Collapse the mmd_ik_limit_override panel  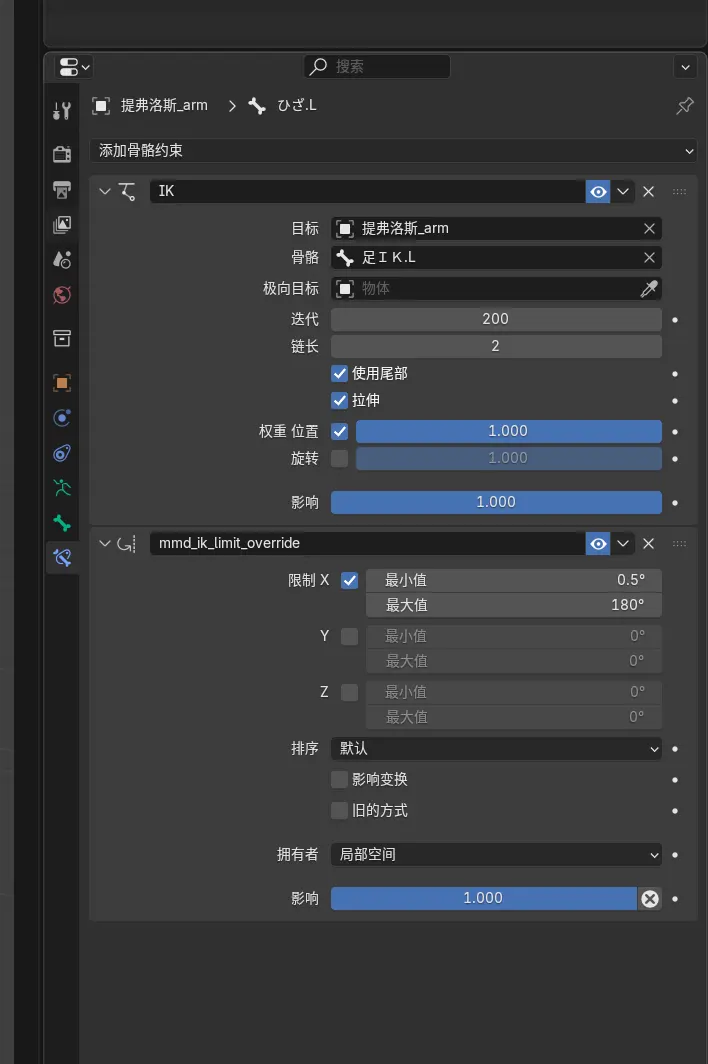pyautogui.click(x=105, y=544)
